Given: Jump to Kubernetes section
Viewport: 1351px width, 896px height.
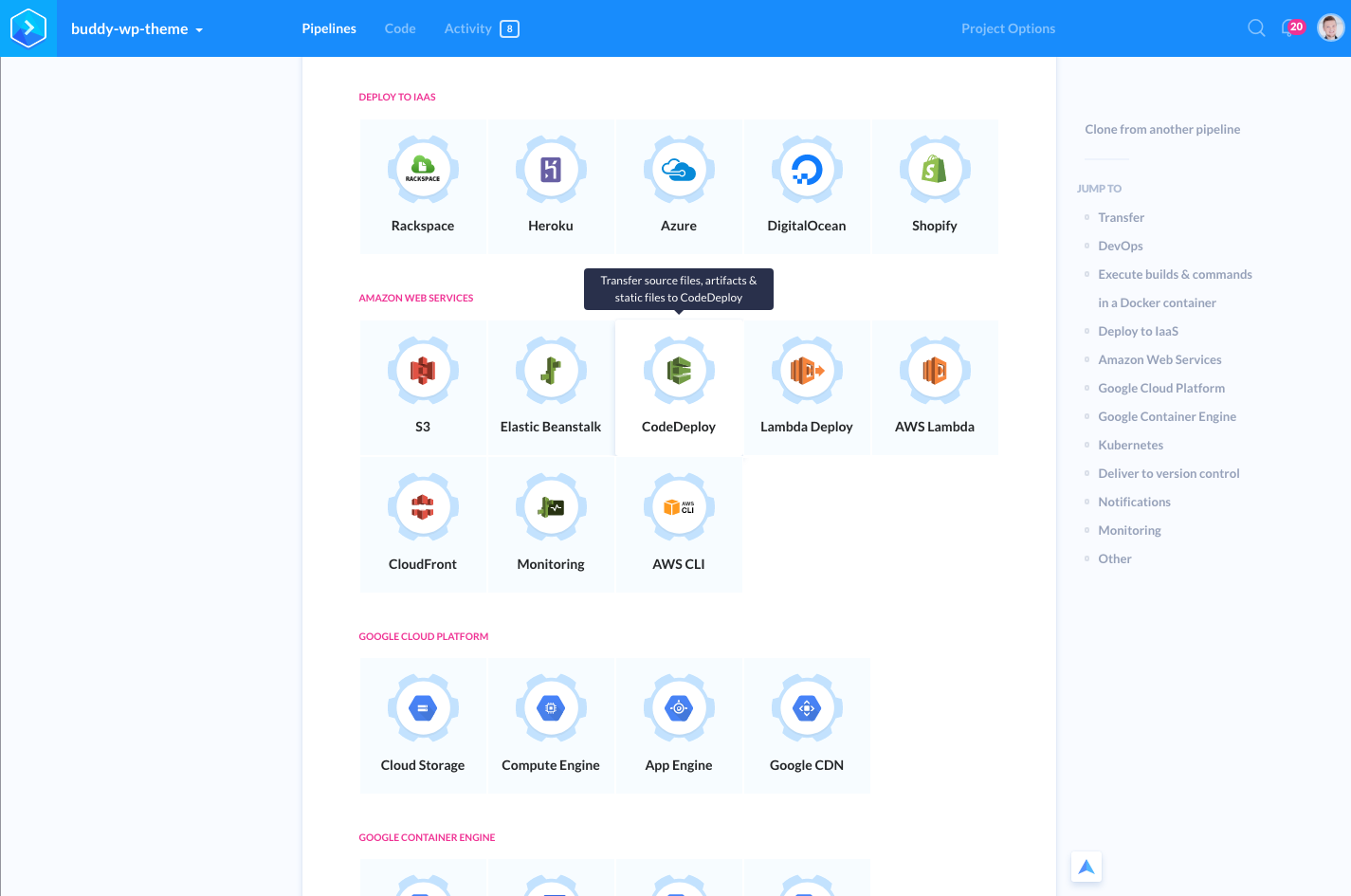Looking at the screenshot, I should click(1130, 445).
